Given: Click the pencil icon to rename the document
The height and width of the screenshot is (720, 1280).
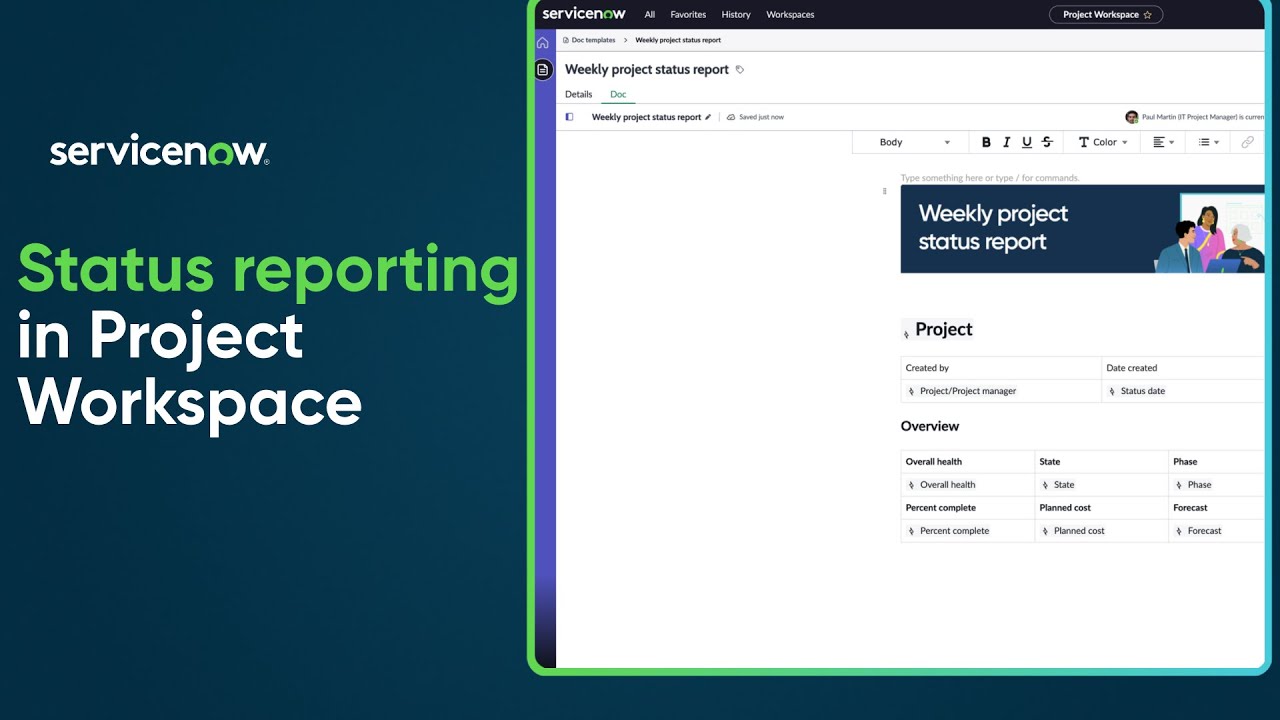Looking at the screenshot, I should click(708, 117).
